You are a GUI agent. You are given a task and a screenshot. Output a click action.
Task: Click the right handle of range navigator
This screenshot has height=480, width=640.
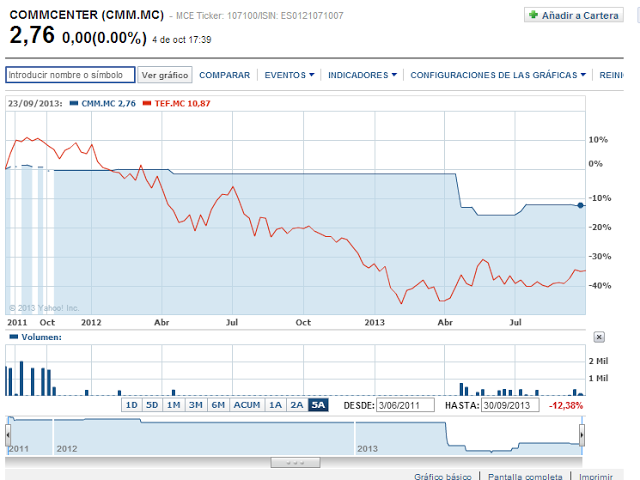click(581, 435)
